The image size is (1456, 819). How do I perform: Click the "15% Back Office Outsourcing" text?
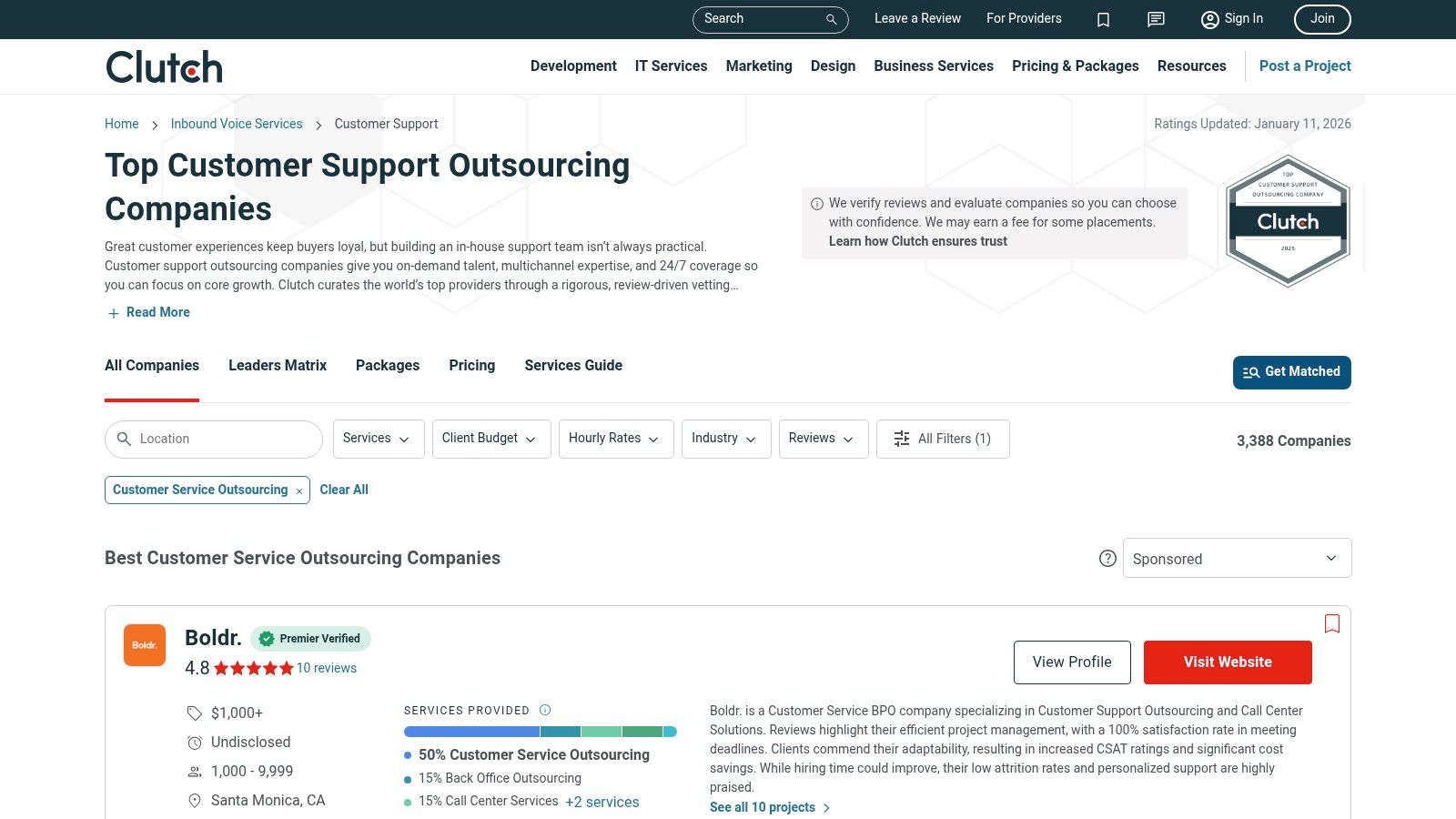click(x=500, y=778)
